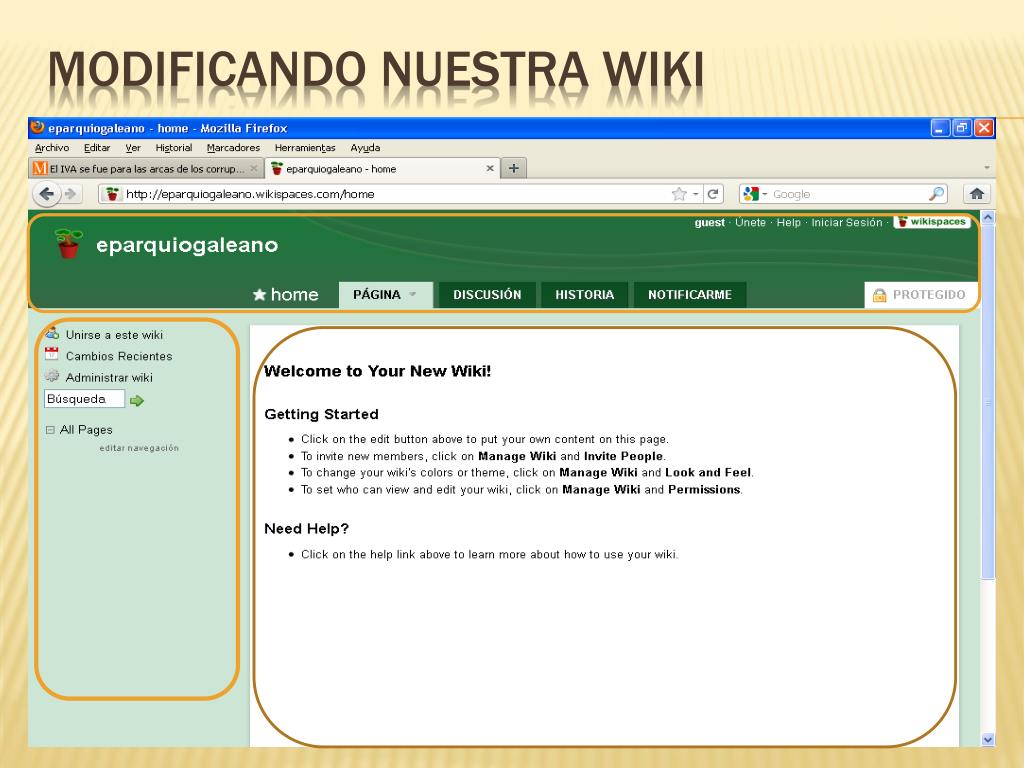Open the Marcadores menu
1024x768 pixels.
pos(233,148)
